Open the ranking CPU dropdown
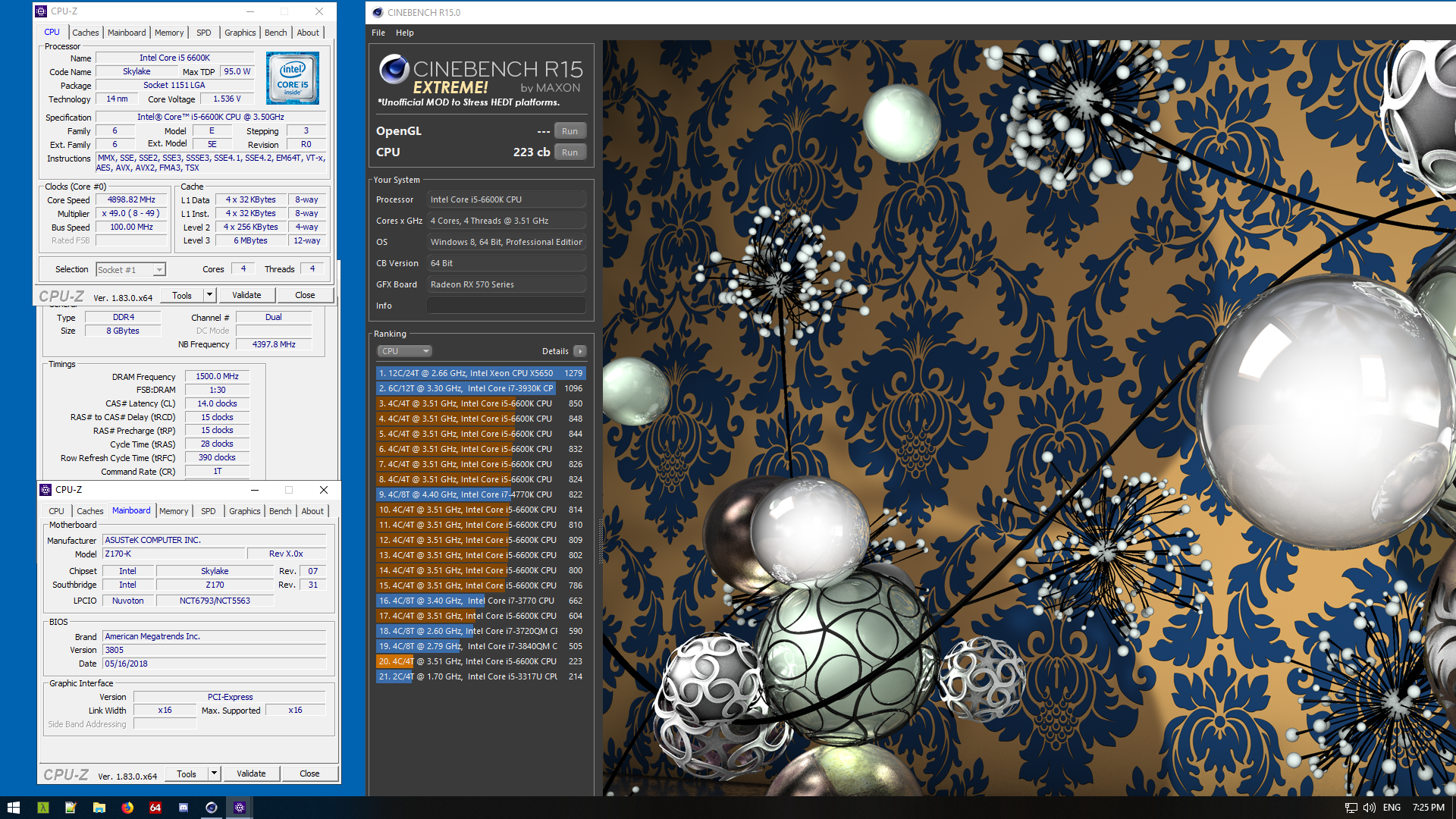1456x819 pixels. 404,351
